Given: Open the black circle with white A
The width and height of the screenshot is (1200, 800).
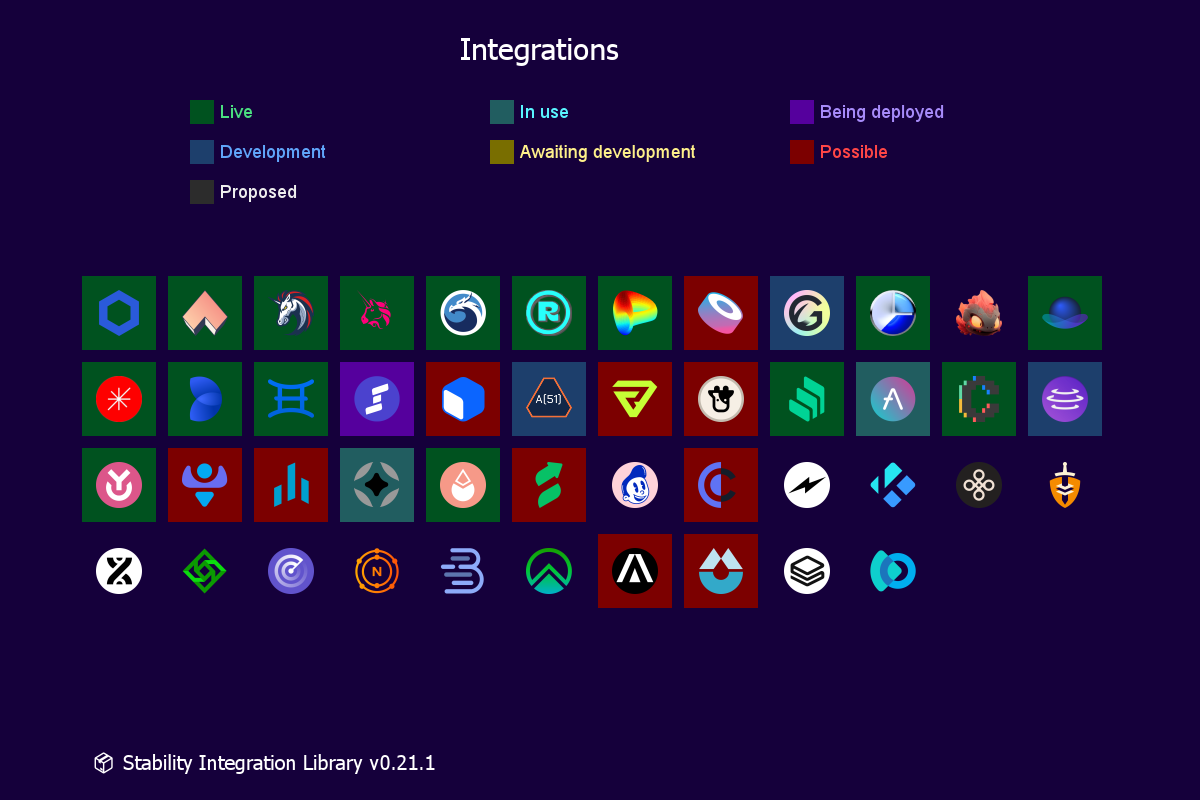Looking at the screenshot, I should (635, 571).
